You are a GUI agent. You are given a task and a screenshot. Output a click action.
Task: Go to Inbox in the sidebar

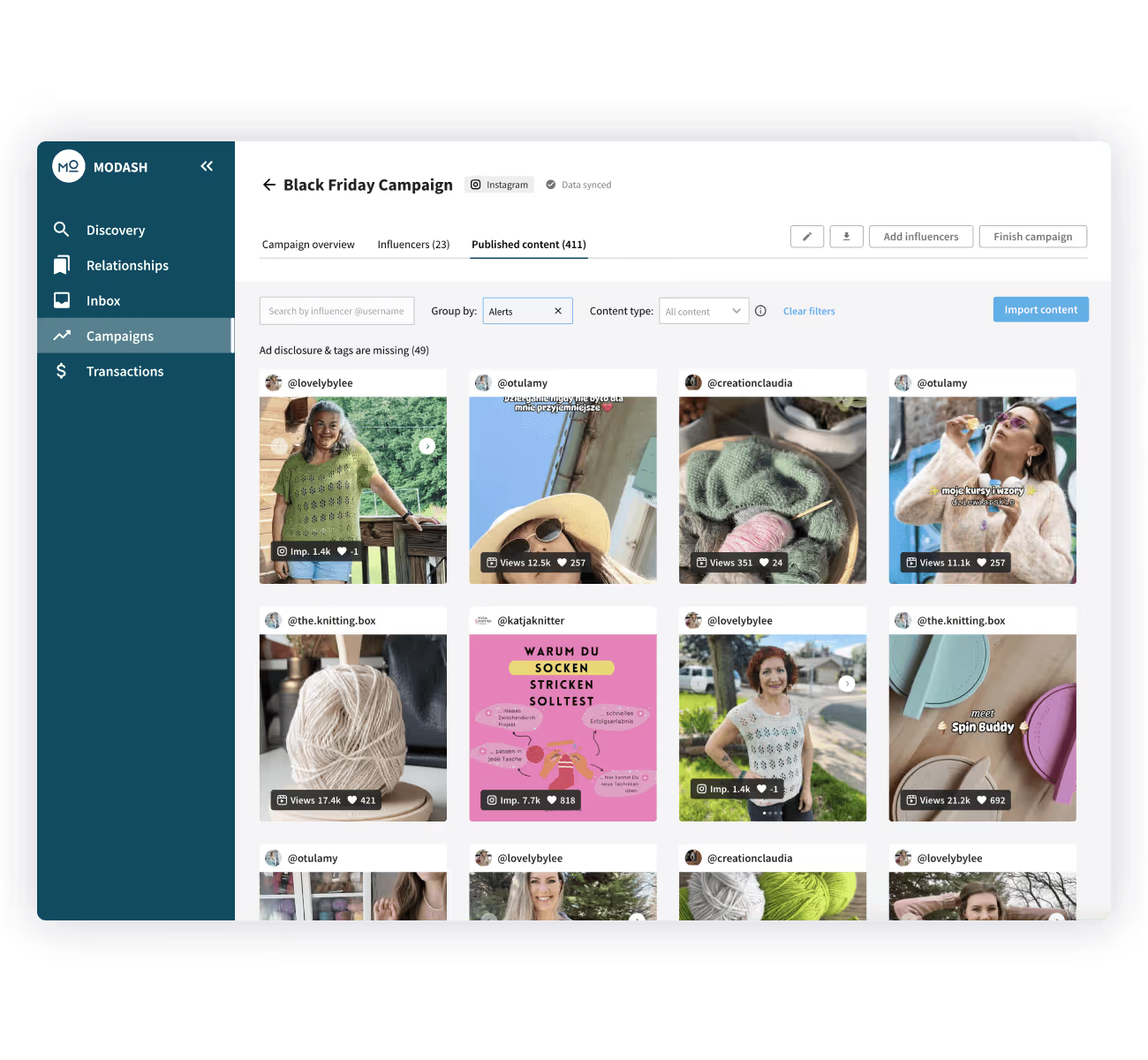[x=102, y=300]
